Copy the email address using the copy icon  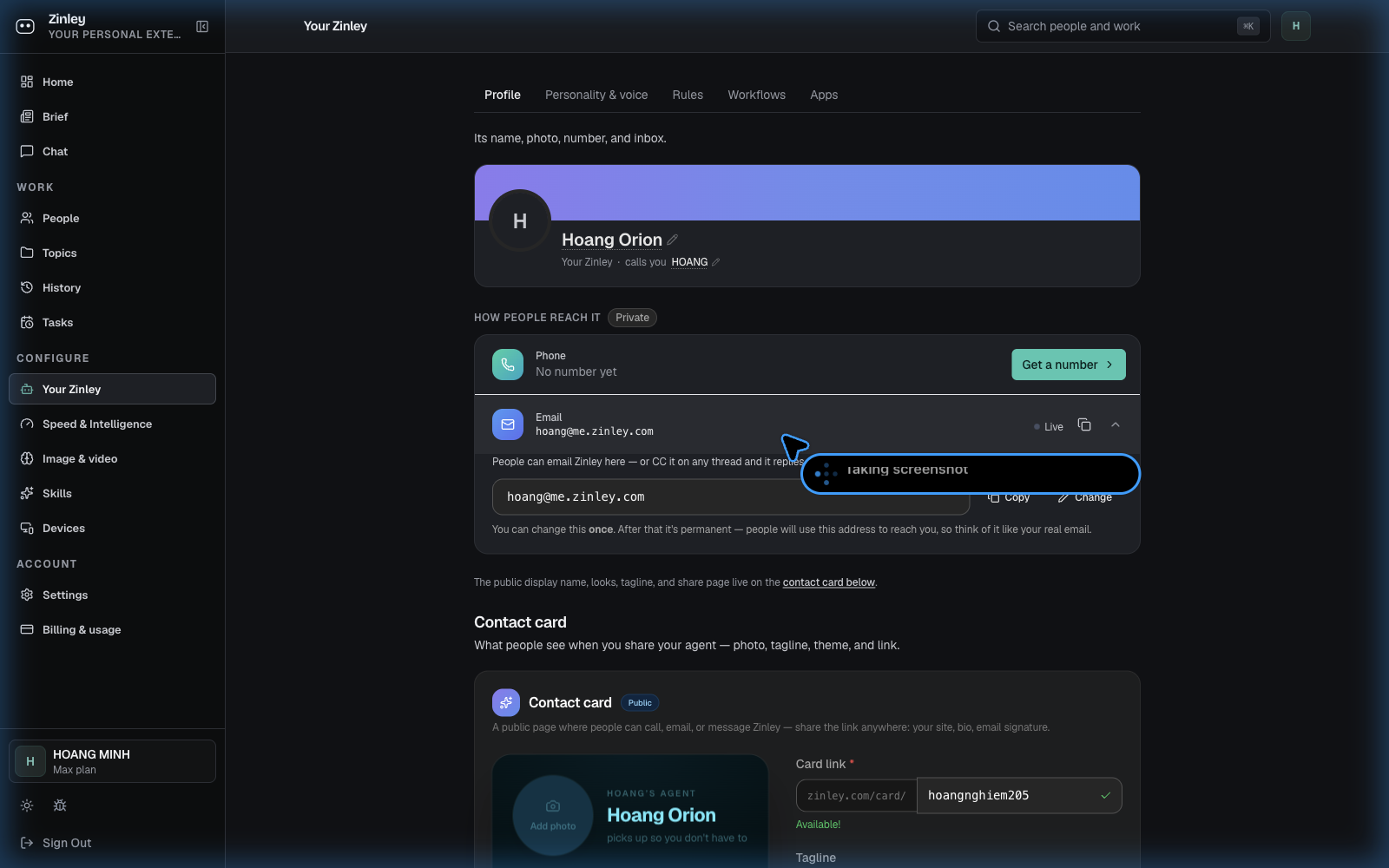1084,424
